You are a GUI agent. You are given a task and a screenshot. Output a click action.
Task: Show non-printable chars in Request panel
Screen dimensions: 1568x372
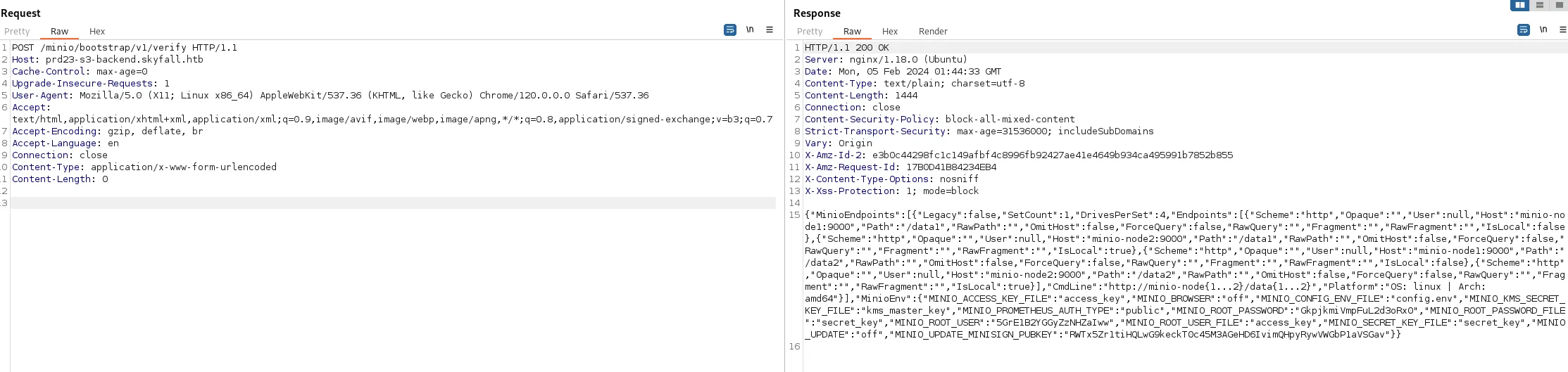pos(750,30)
